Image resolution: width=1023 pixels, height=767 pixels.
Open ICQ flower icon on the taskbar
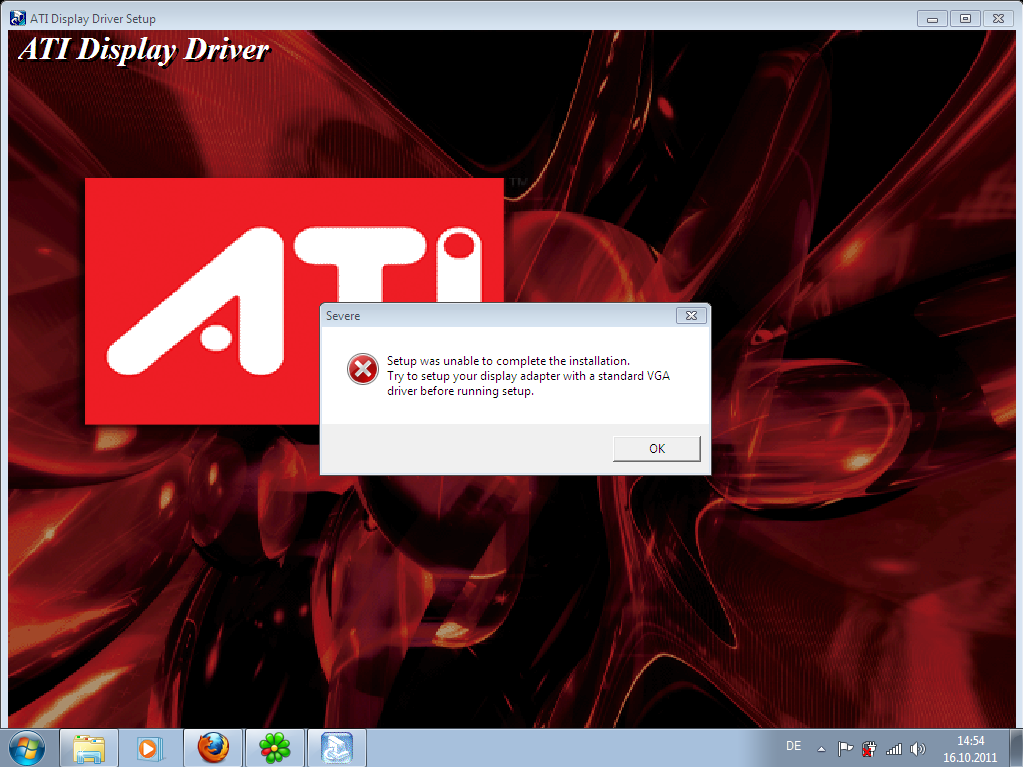point(275,748)
